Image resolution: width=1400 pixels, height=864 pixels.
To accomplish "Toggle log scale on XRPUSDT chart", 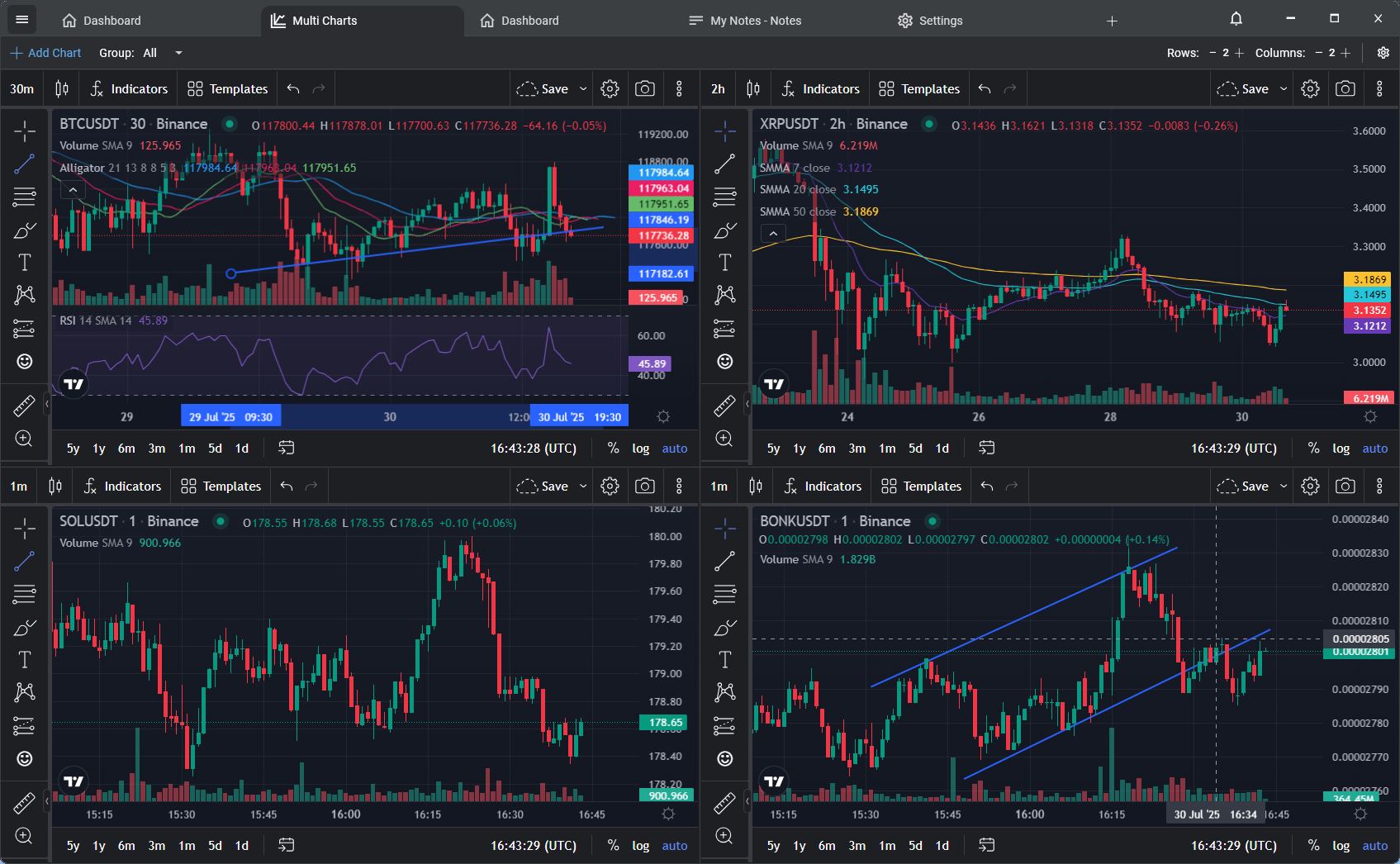I will pyautogui.click(x=1341, y=448).
